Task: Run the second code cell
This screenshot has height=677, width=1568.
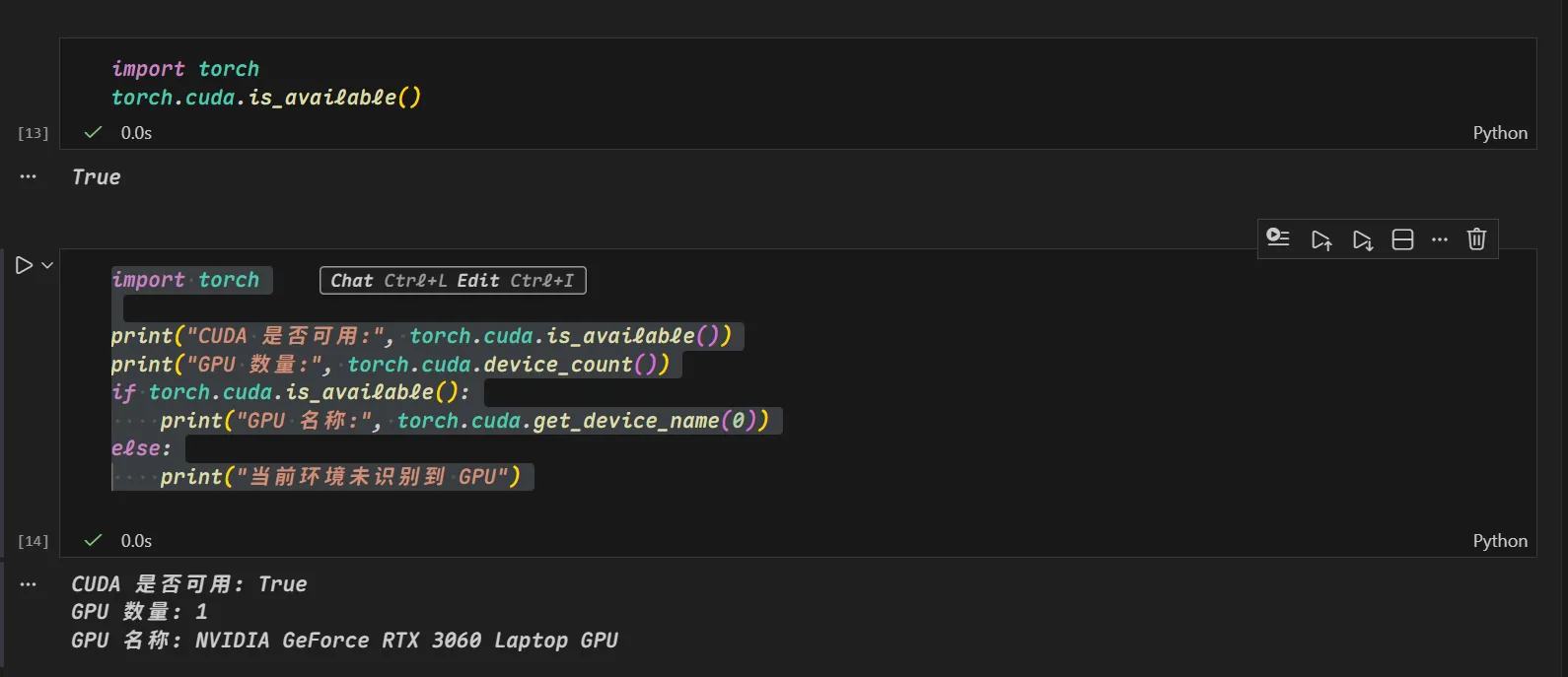Action: pyautogui.click(x=24, y=265)
